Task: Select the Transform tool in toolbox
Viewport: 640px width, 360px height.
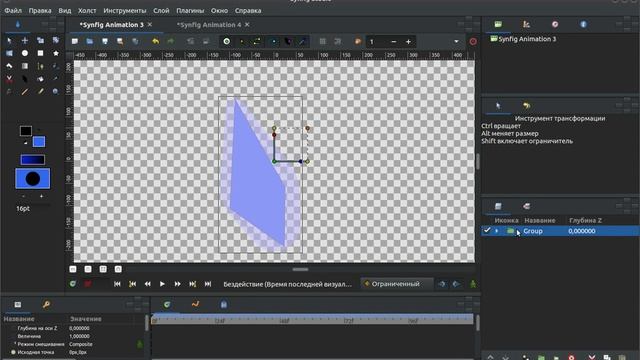Action: [x=9, y=40]
